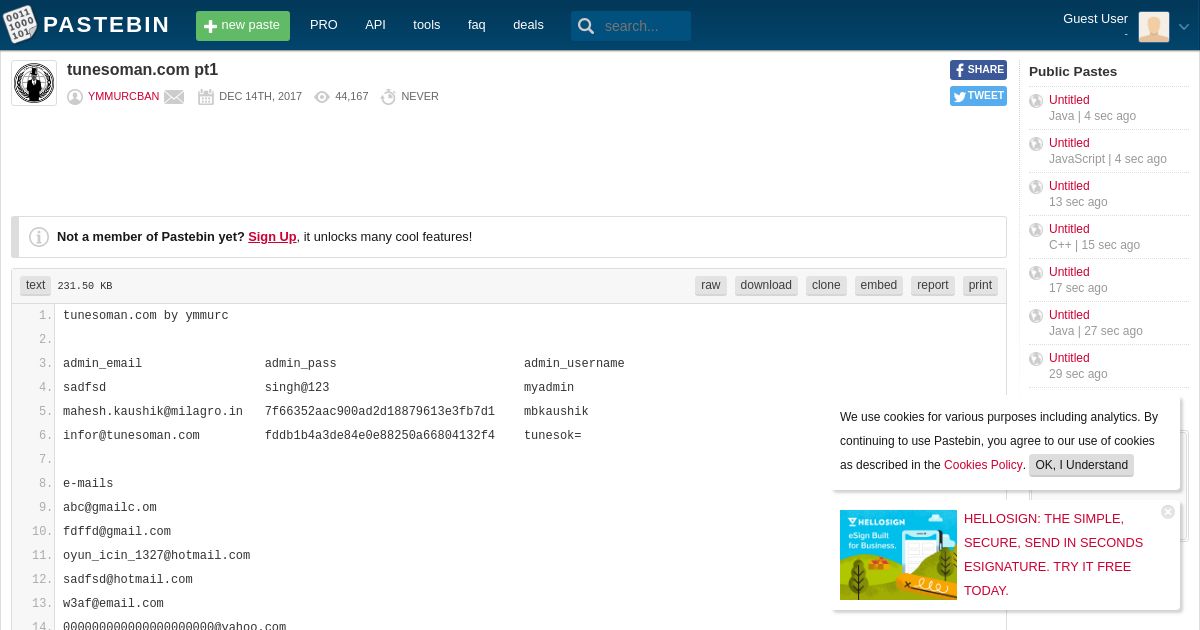Accept cookies with OK, I Understand
This screenshot has width=1200, height=630.
pos(1081,465)
